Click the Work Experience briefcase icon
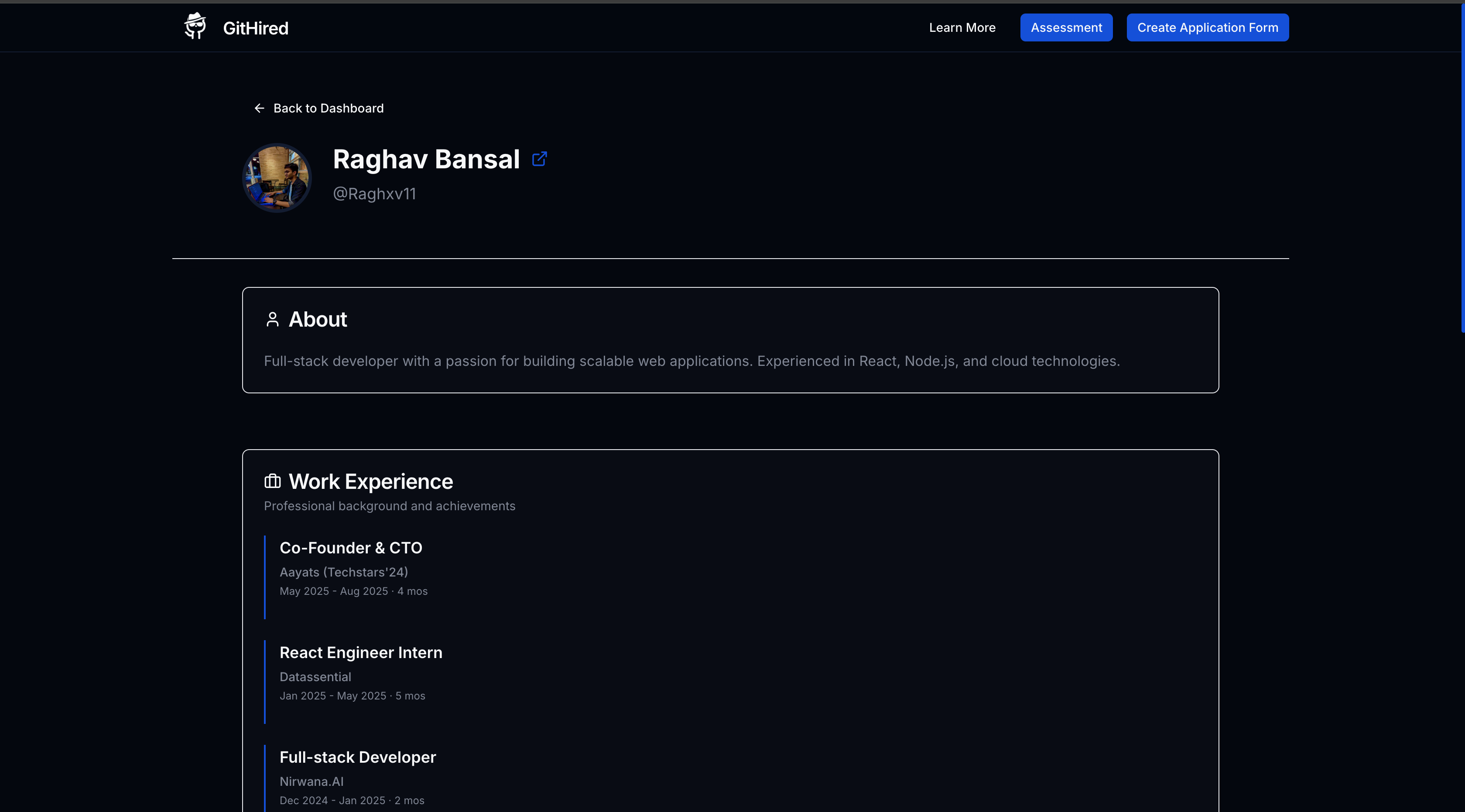Viewport: 1465px width, 812px height. (272, 481)
